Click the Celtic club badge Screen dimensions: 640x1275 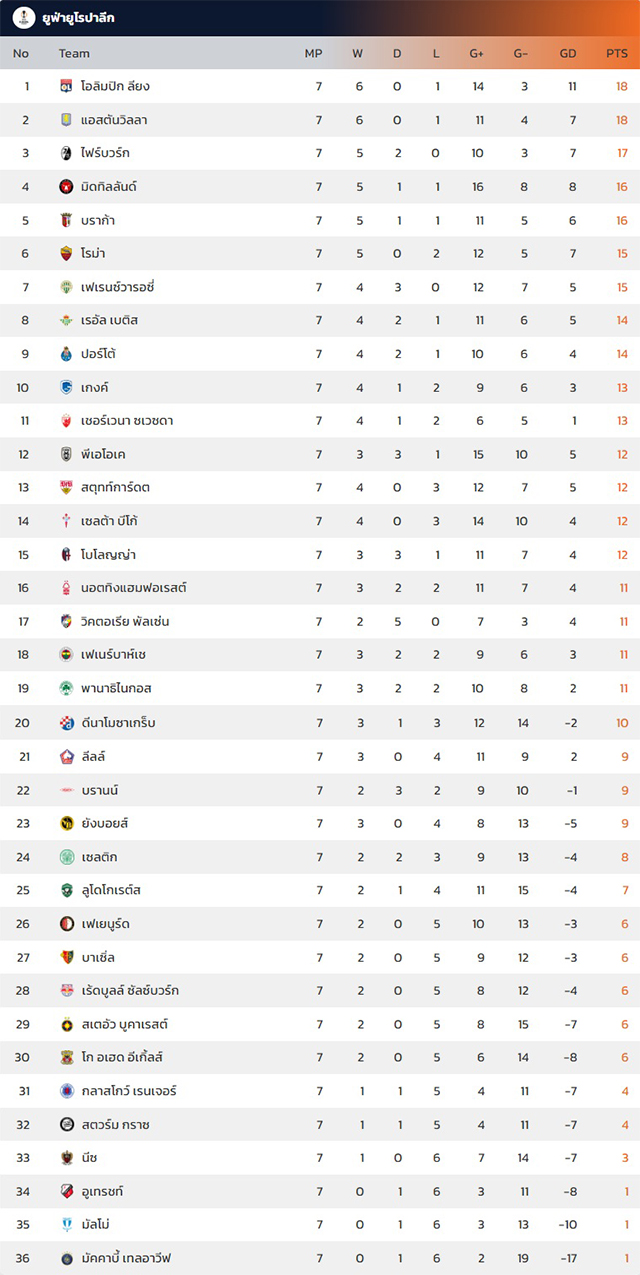pos(67,857)
